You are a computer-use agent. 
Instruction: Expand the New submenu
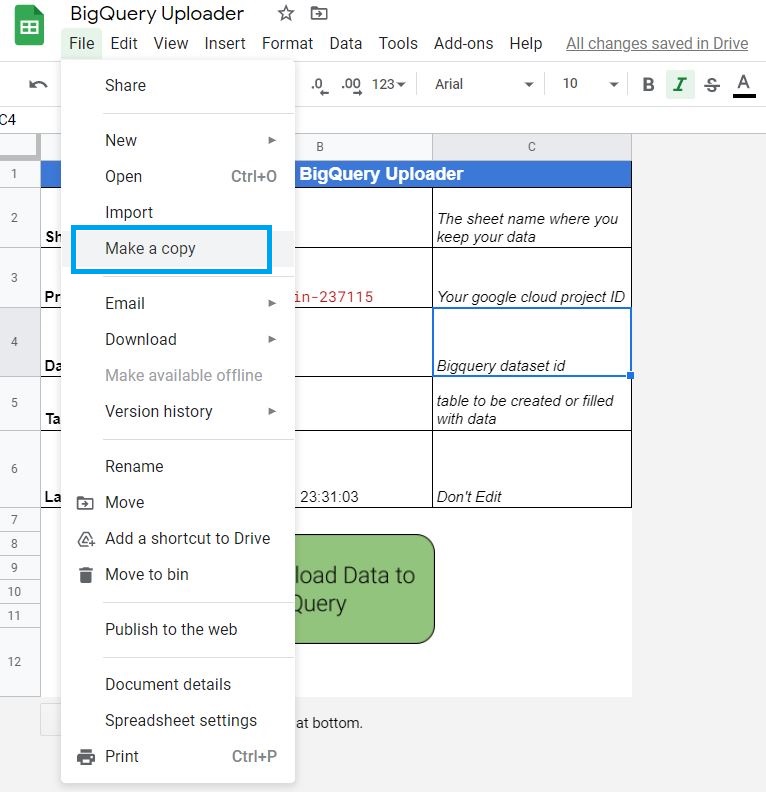pyautogui.click(x=272, y=140)
